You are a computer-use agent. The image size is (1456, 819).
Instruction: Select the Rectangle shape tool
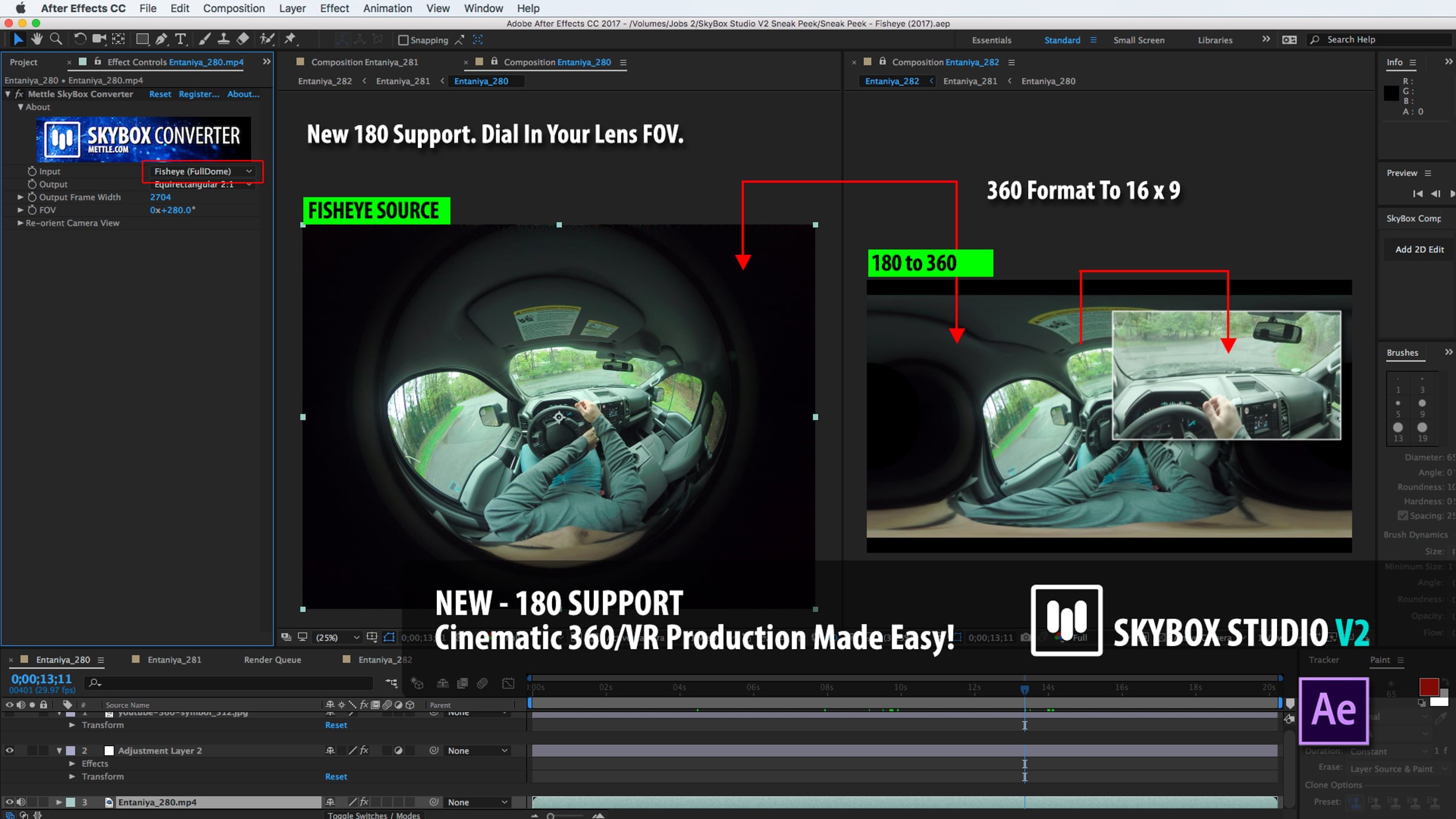142,39
